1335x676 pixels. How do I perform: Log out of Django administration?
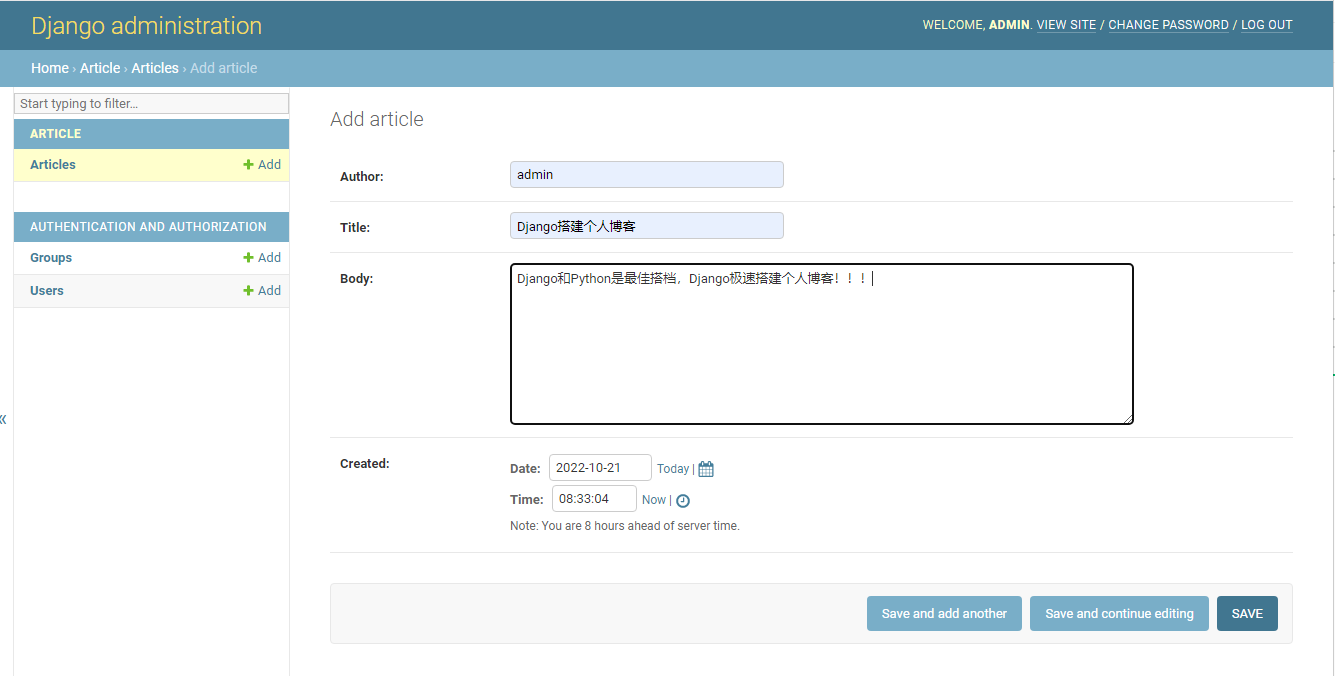(x=1266, y=24)
